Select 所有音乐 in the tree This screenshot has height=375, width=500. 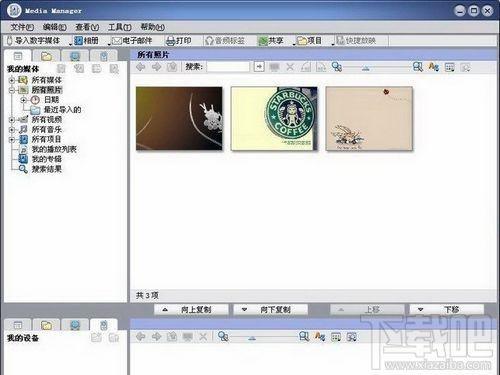tap(47, 129)
